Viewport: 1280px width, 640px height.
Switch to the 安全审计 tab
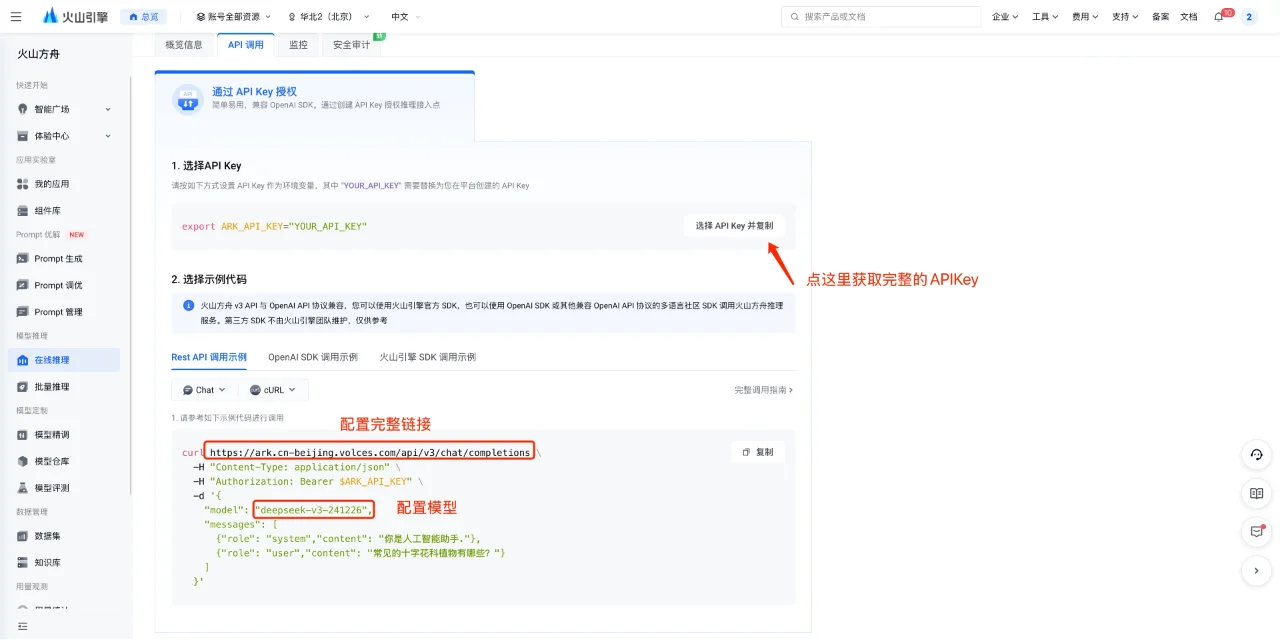click(x=352, y=45)
